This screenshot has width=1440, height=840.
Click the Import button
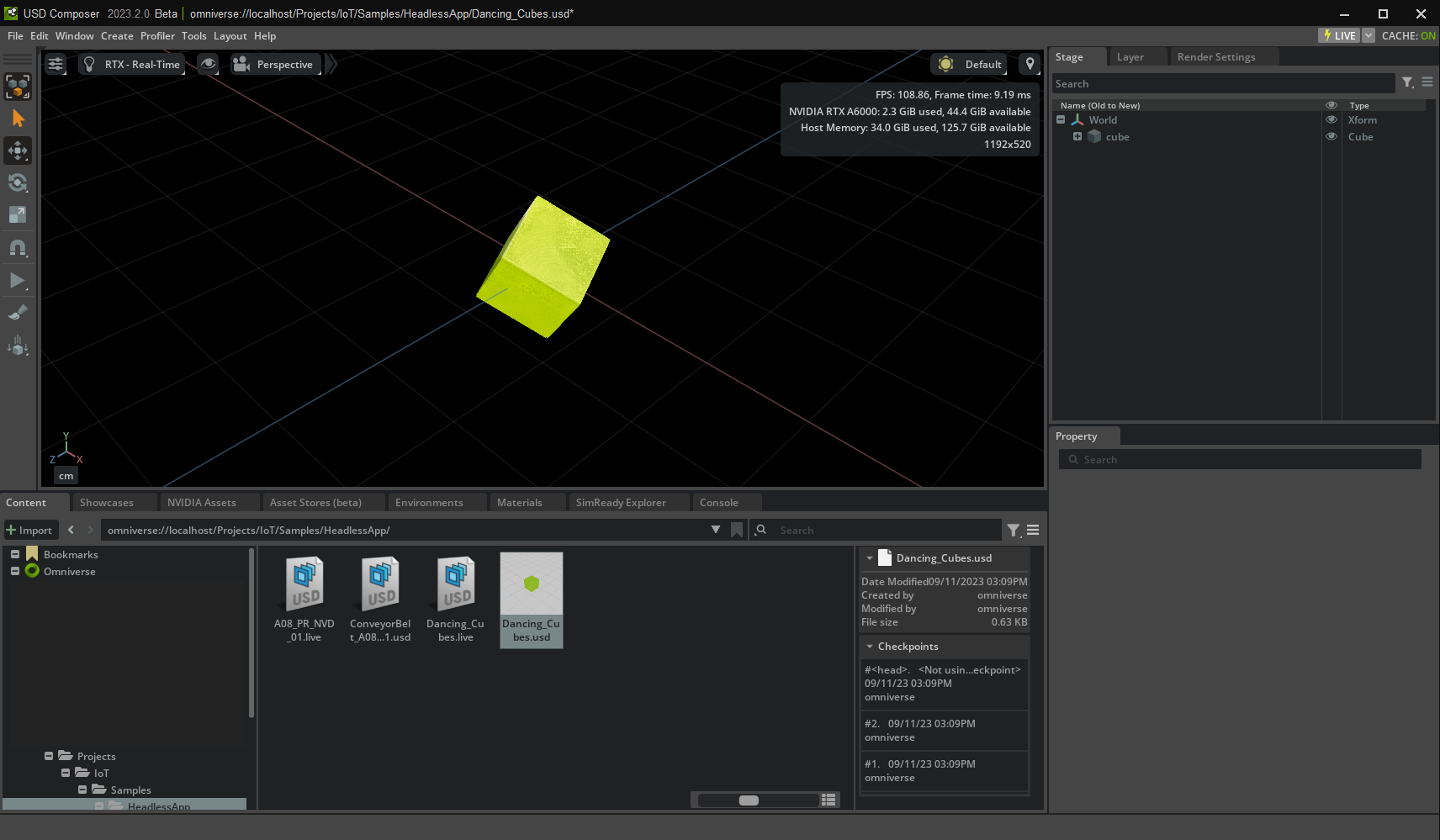point(30,531)
